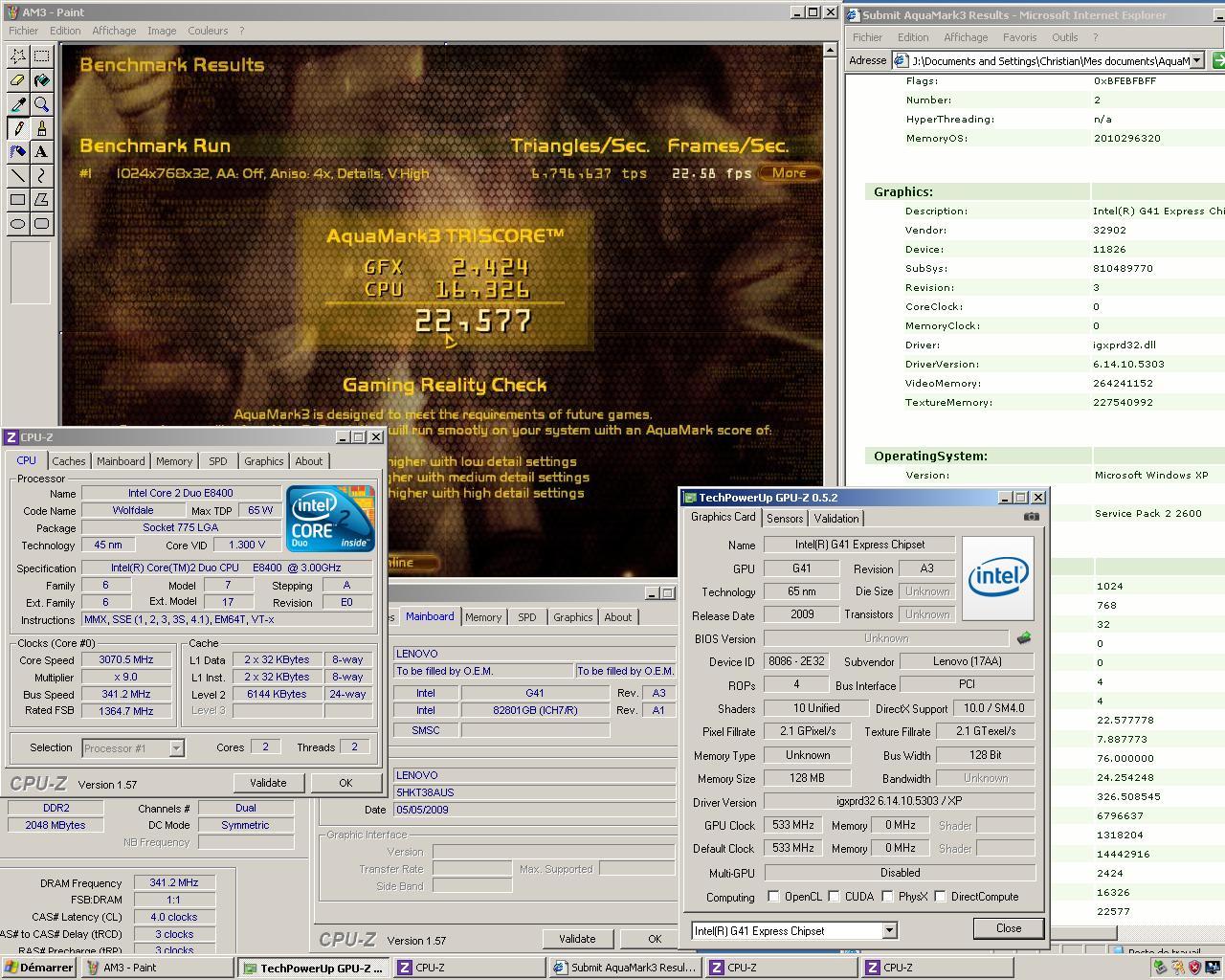Image resolution: width=1225 pixels, height=980 pixels.
Task: Switch to the Validation tab in GPU-Z
Action: [x=836, y=518]
